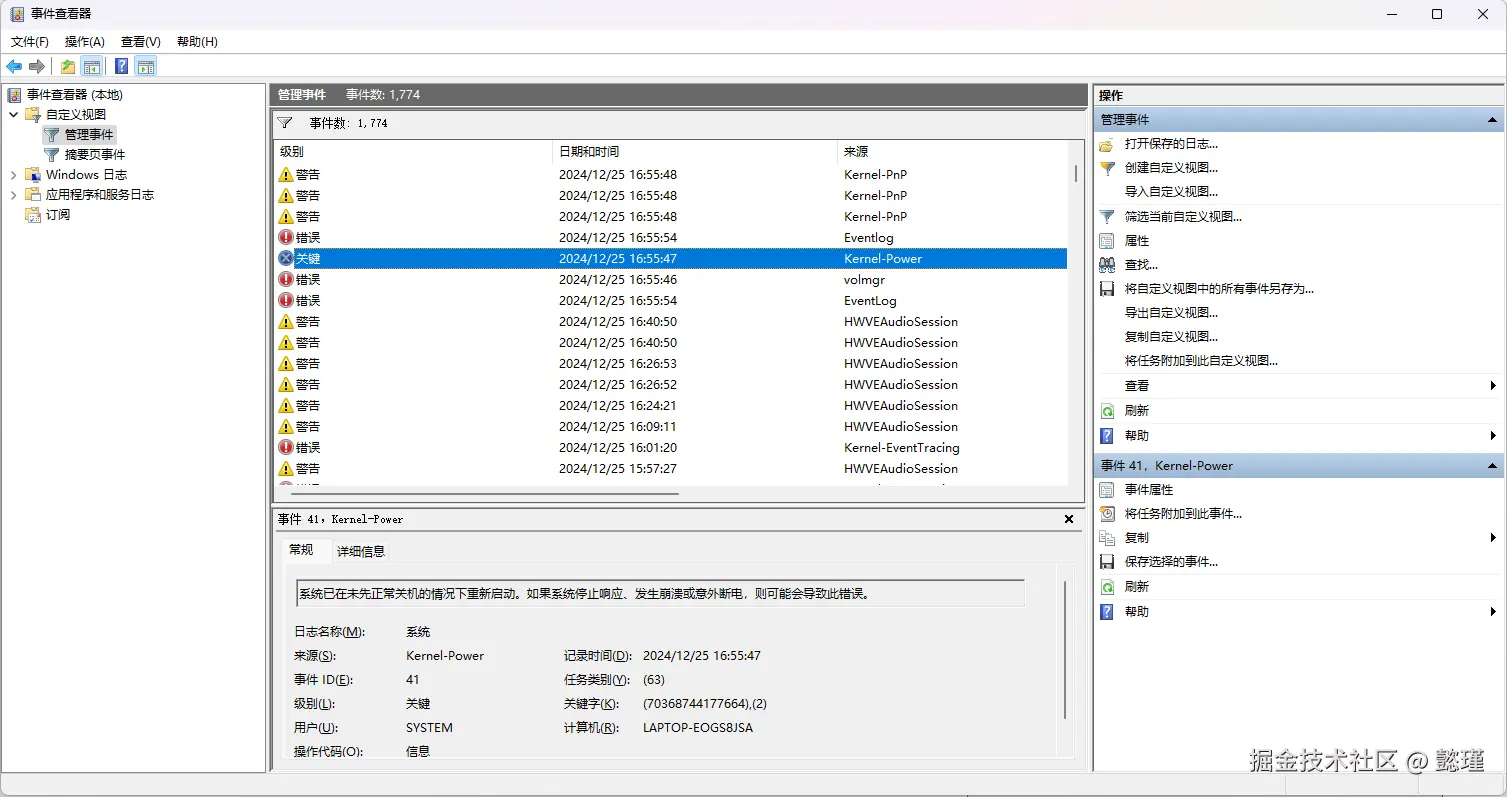
Task: Click the 创建自定义视图 funnel icon
Action: (x=1107, y=168)
